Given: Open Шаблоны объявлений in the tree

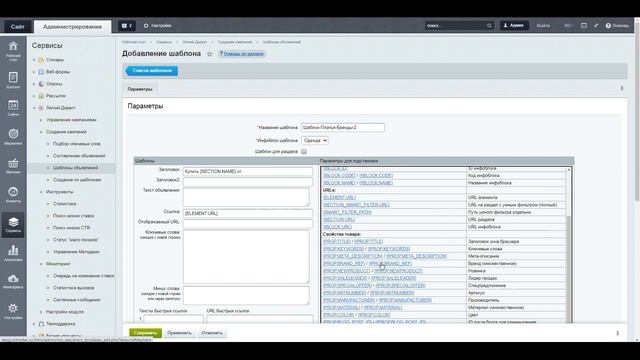Looking at the screenshot, I should tap(76, 168).
